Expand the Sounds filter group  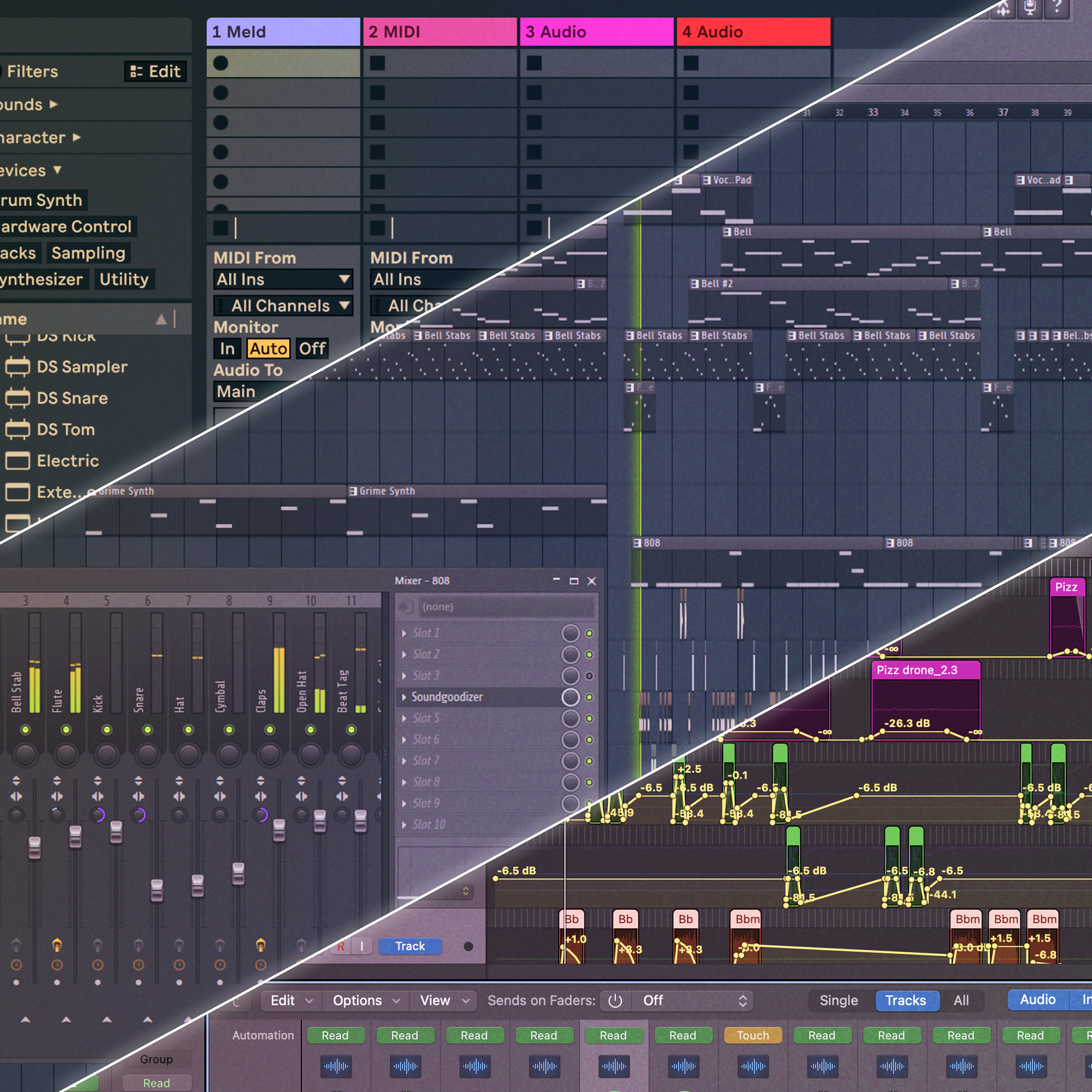[x=54, y=104]
